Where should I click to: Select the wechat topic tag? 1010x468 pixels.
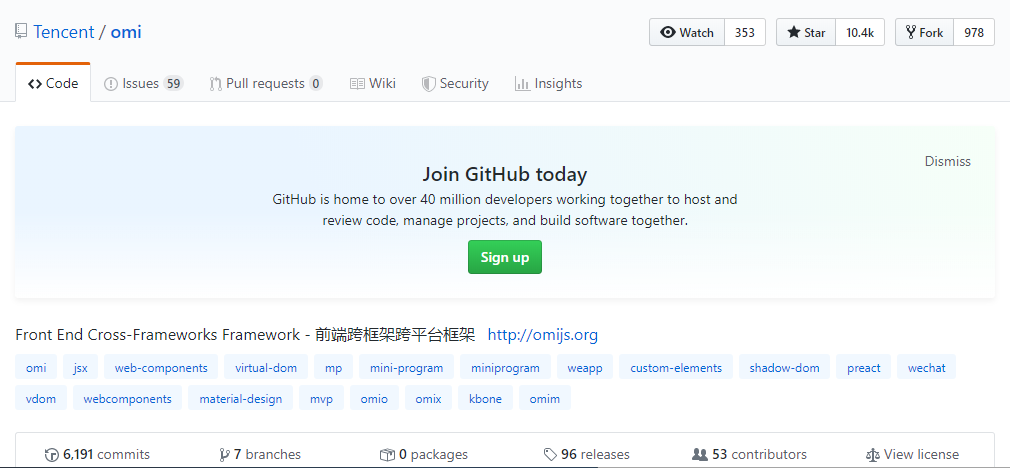click(x=927, y=368)
